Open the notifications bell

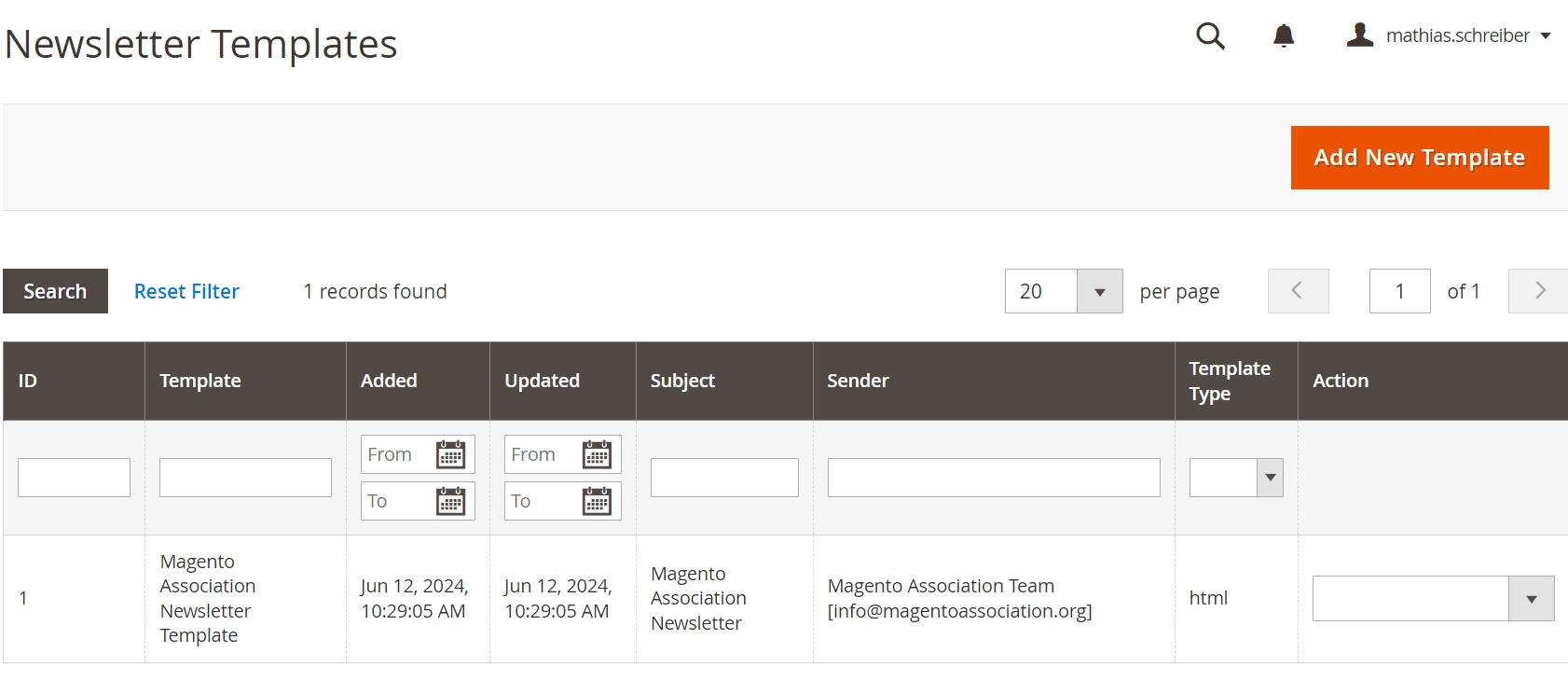[x=1284, y=36]
